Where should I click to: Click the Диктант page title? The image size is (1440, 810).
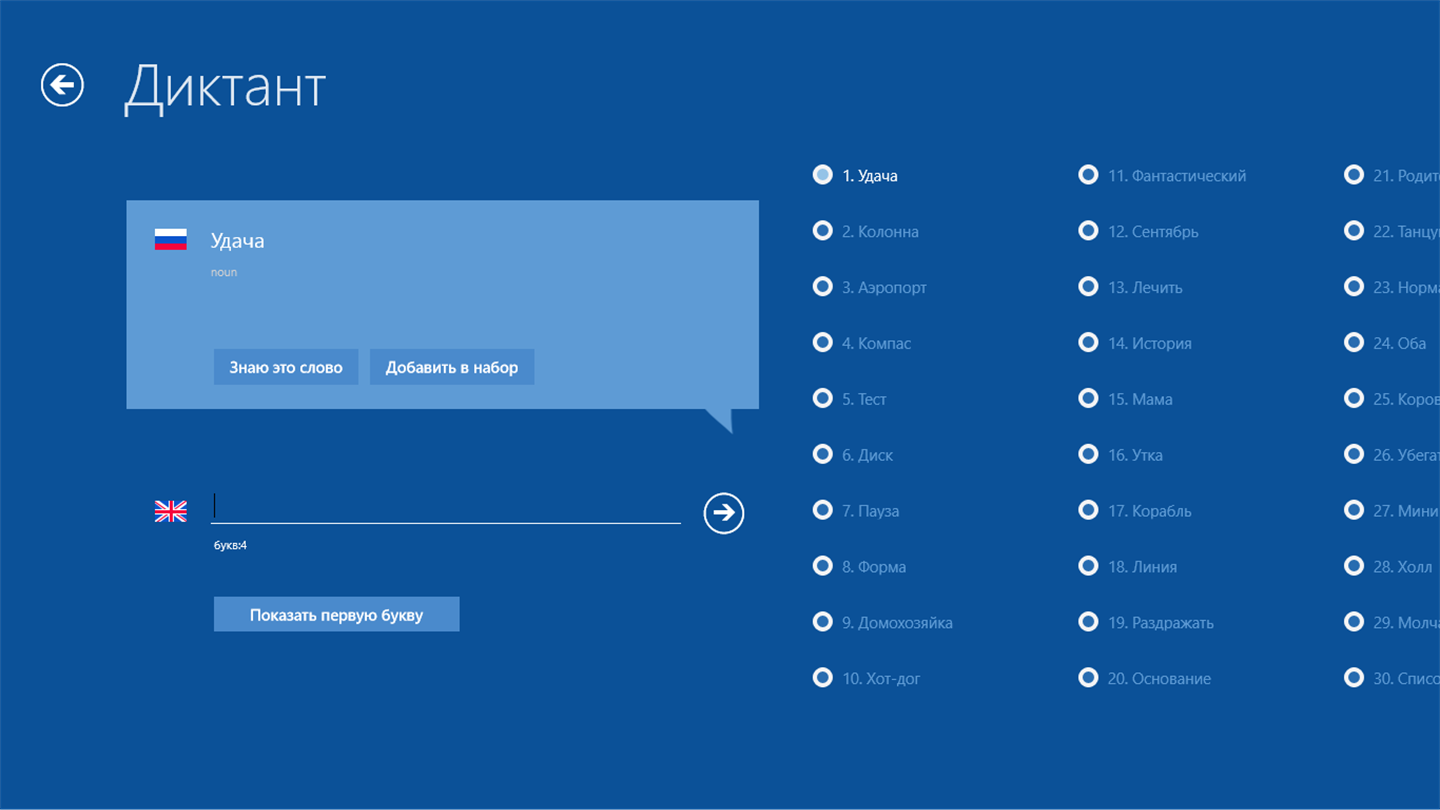(225, 87)
